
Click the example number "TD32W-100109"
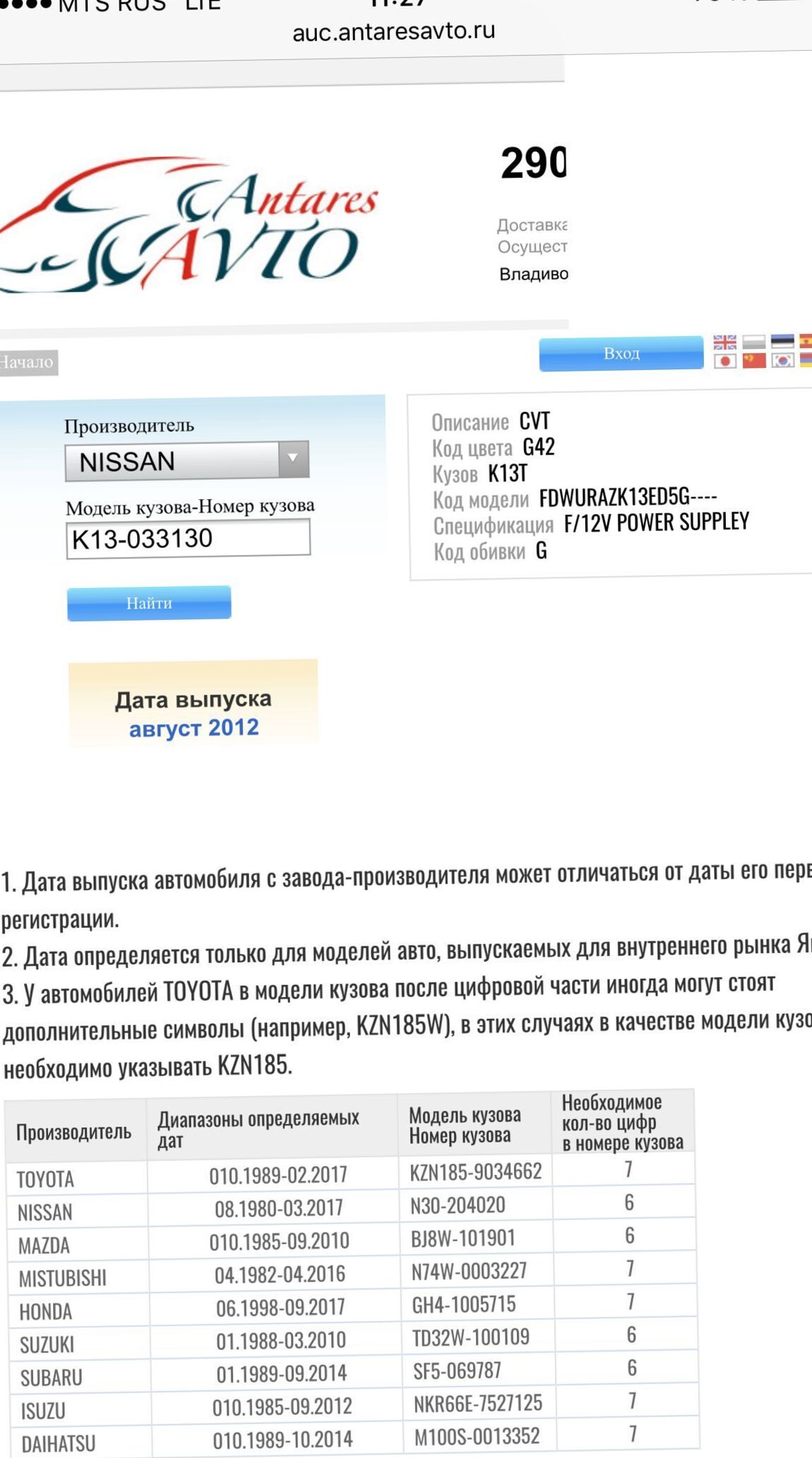(x=471, y=1337)
